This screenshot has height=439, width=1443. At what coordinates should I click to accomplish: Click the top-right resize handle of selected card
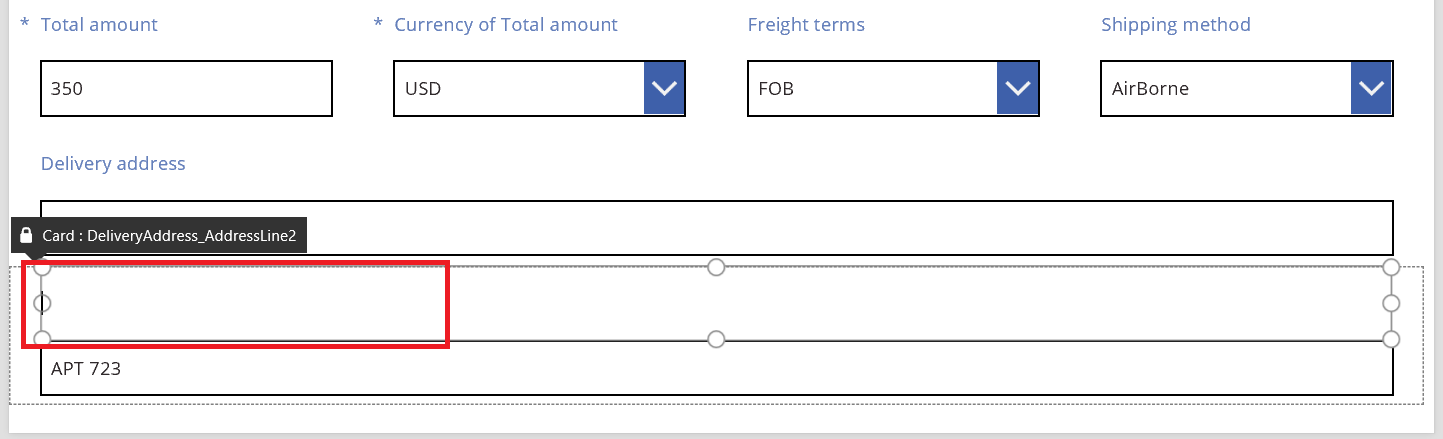coord(1391,267)
